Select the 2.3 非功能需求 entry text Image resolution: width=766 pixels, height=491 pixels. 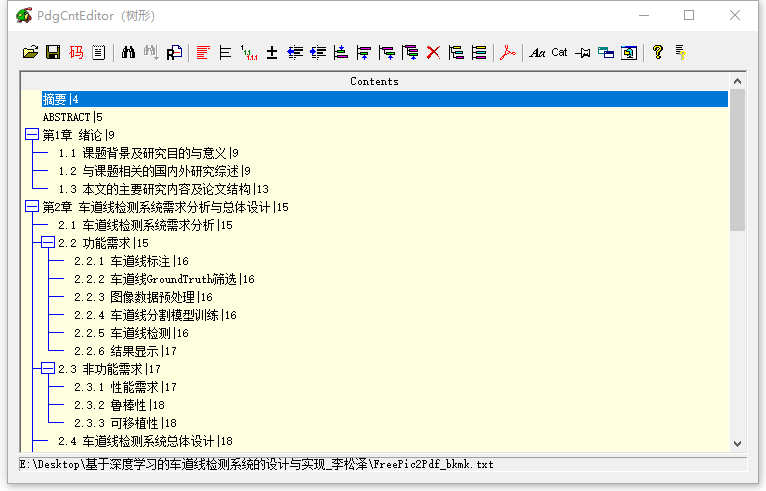pos(109,369)
